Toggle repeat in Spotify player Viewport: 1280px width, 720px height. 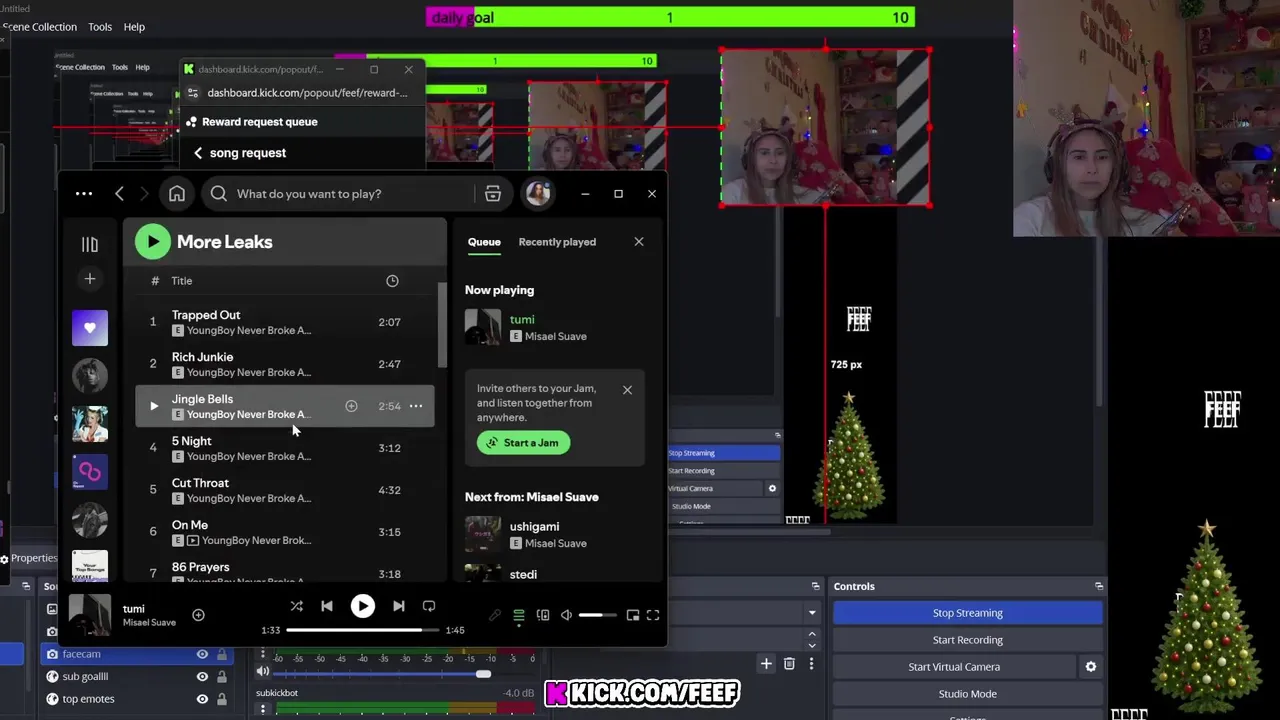coord(429,606)
